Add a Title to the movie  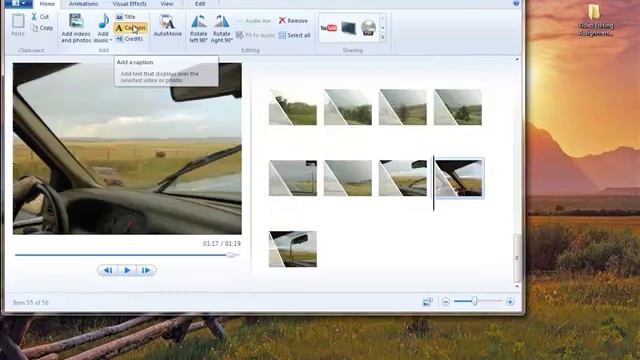pos(126,17)
